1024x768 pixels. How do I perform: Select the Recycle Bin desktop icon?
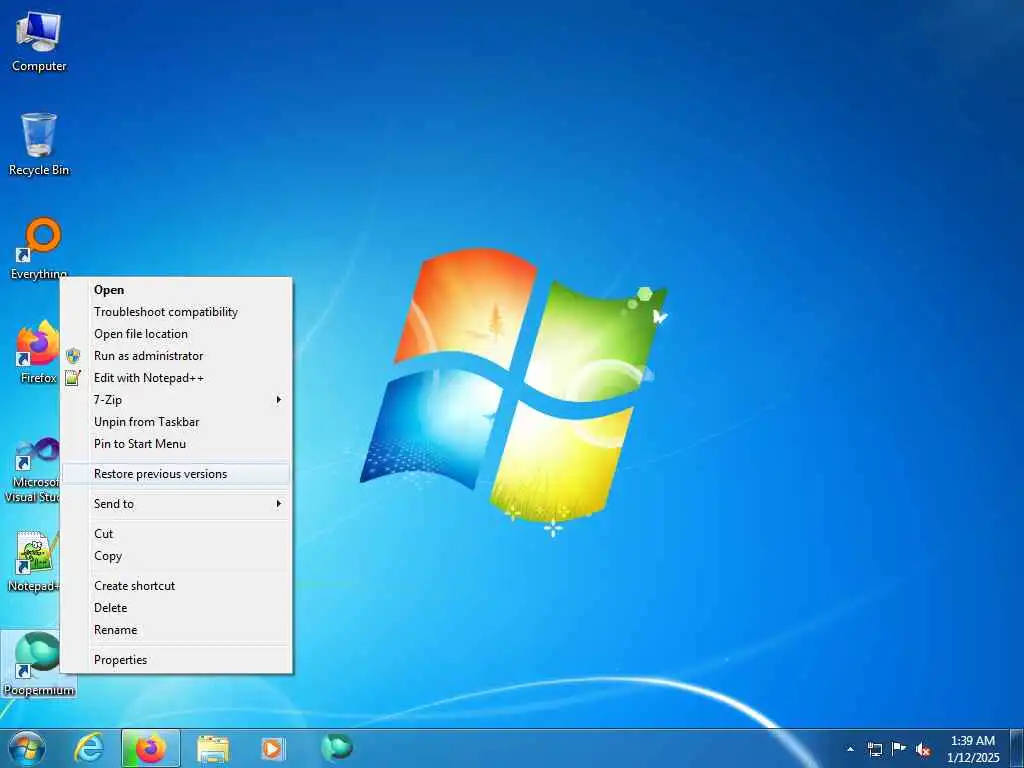tap(39, 145)
